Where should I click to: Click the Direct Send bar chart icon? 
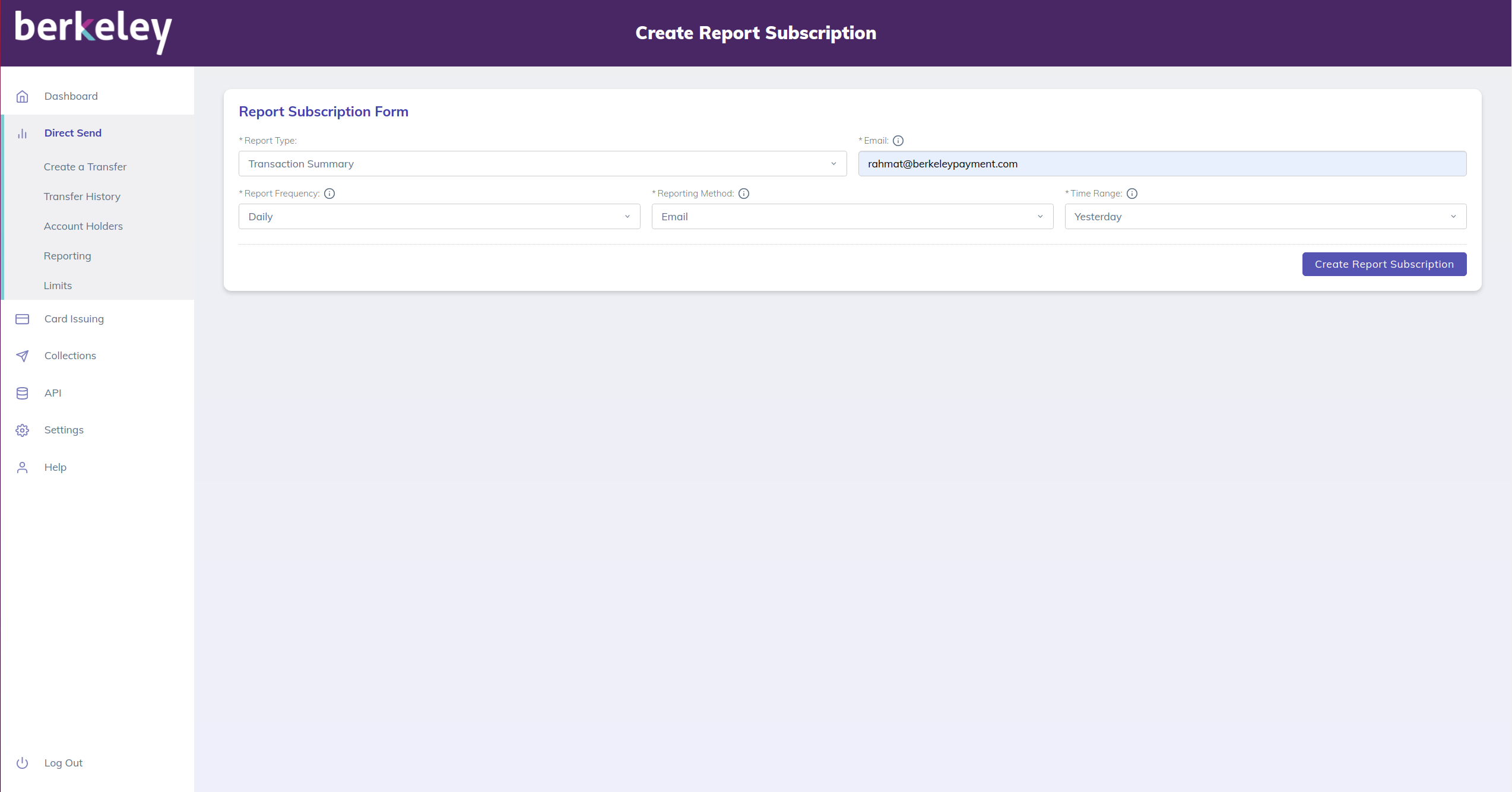coord(23,134)
